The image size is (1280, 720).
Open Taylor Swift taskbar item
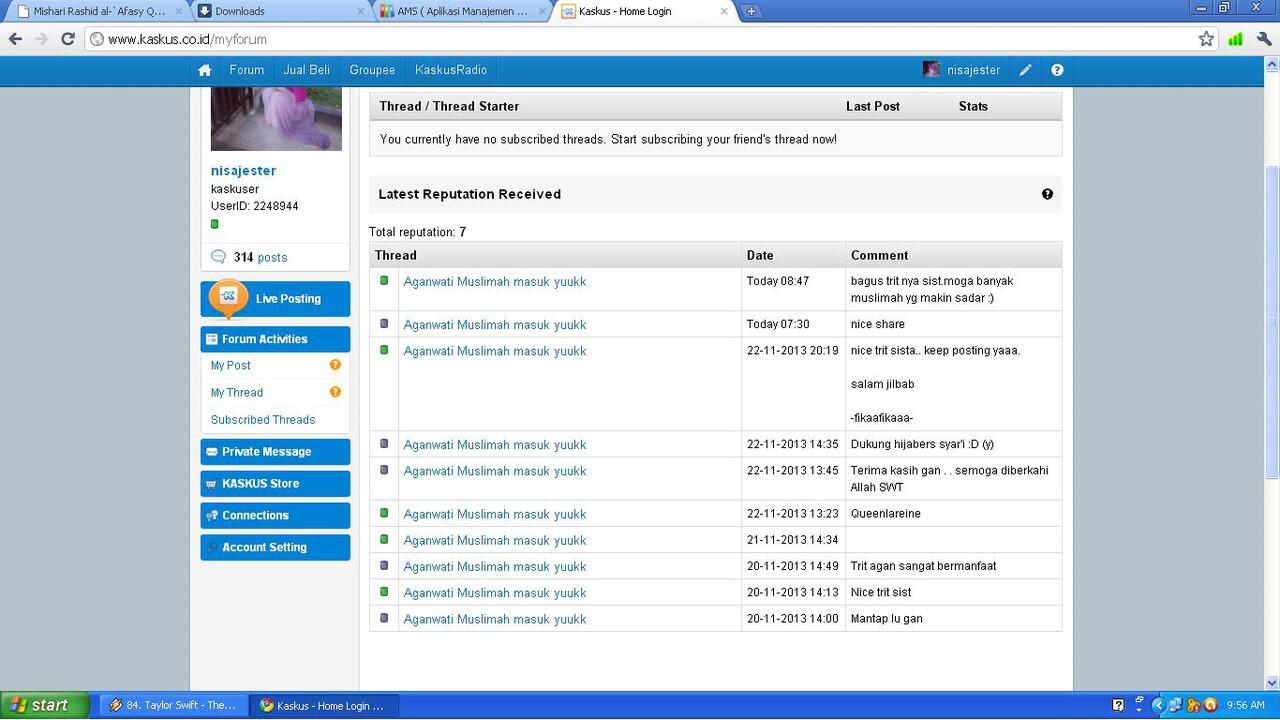coord(172,705)
